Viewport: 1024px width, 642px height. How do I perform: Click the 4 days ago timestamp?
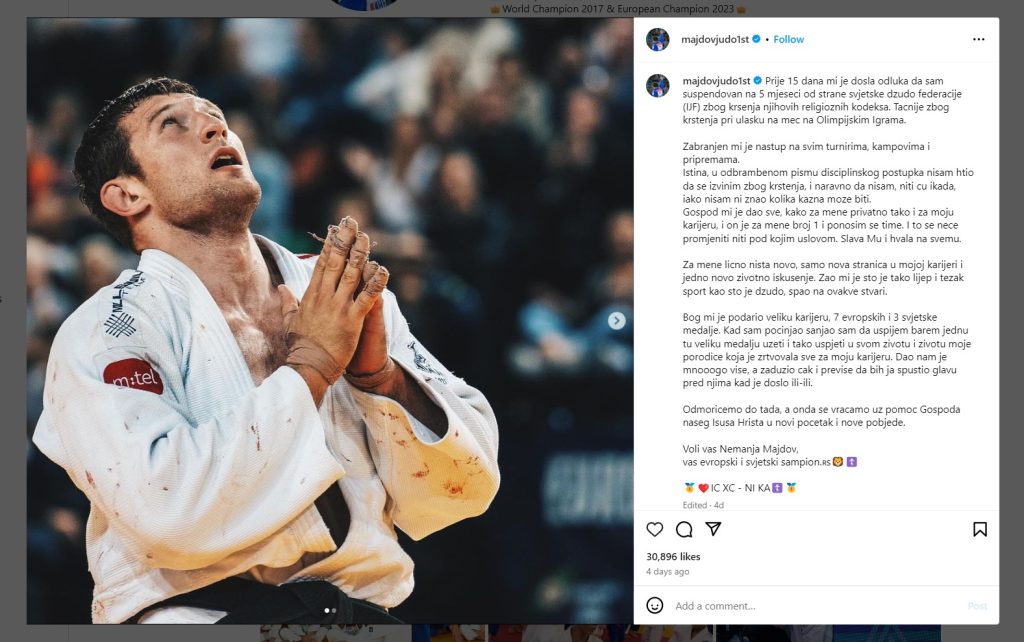[667, 571]
